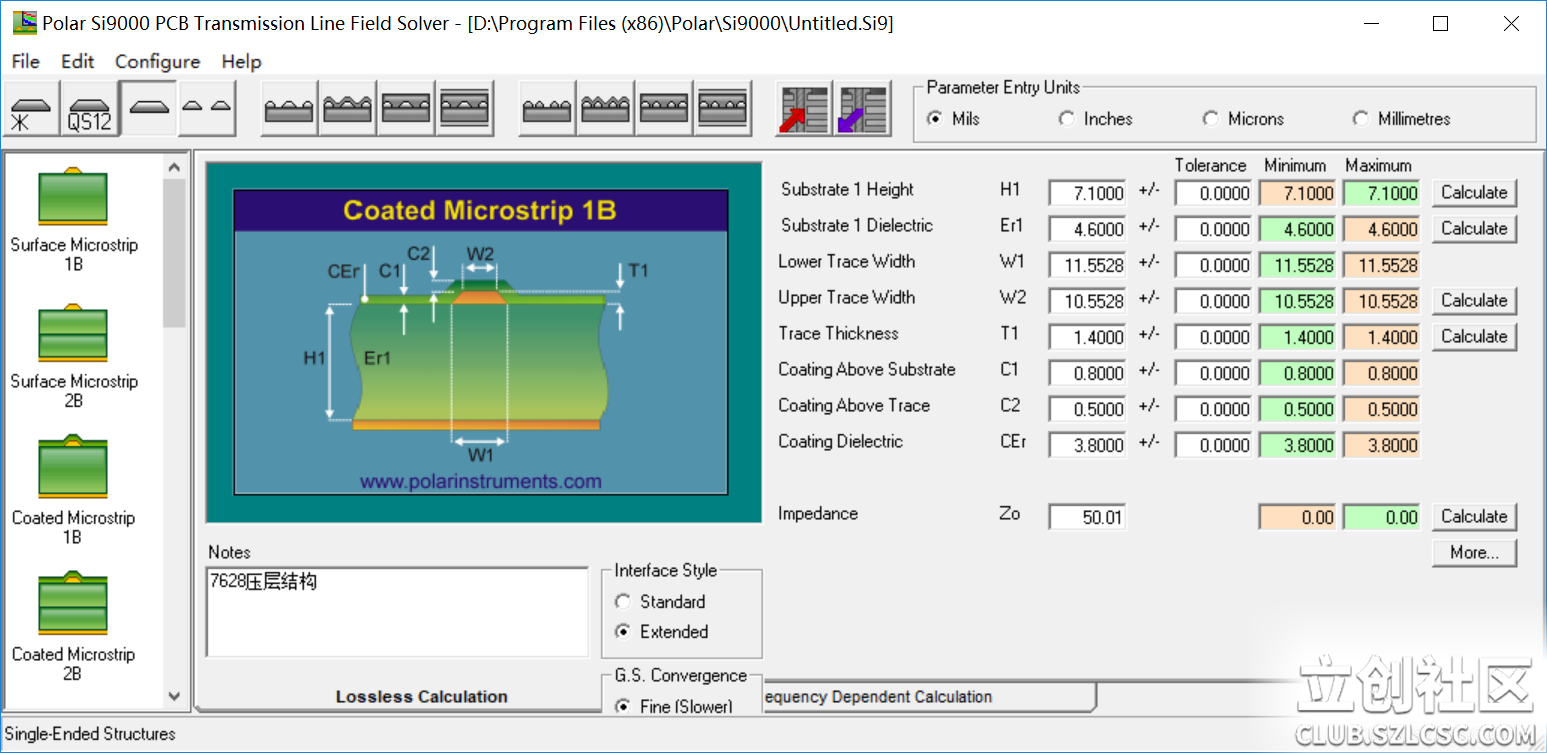Click the T1 value field 1.4000
The image size is (1547, 753).
[x=1087, y=337]
